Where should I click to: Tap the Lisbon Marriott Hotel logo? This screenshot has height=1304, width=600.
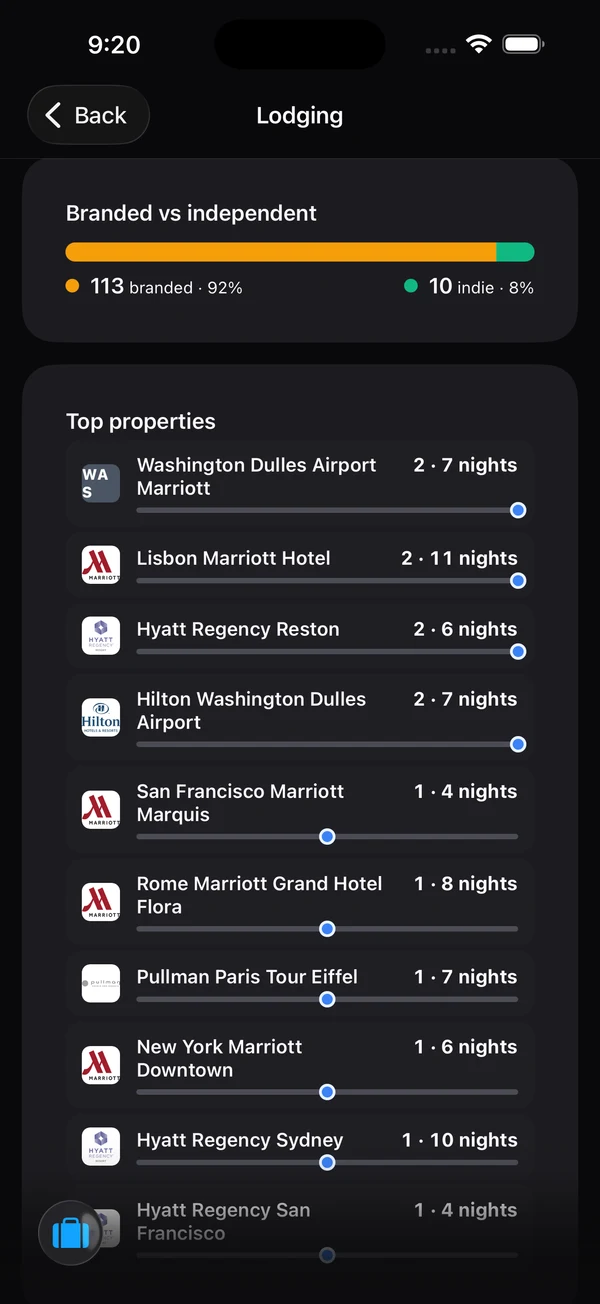101,565
